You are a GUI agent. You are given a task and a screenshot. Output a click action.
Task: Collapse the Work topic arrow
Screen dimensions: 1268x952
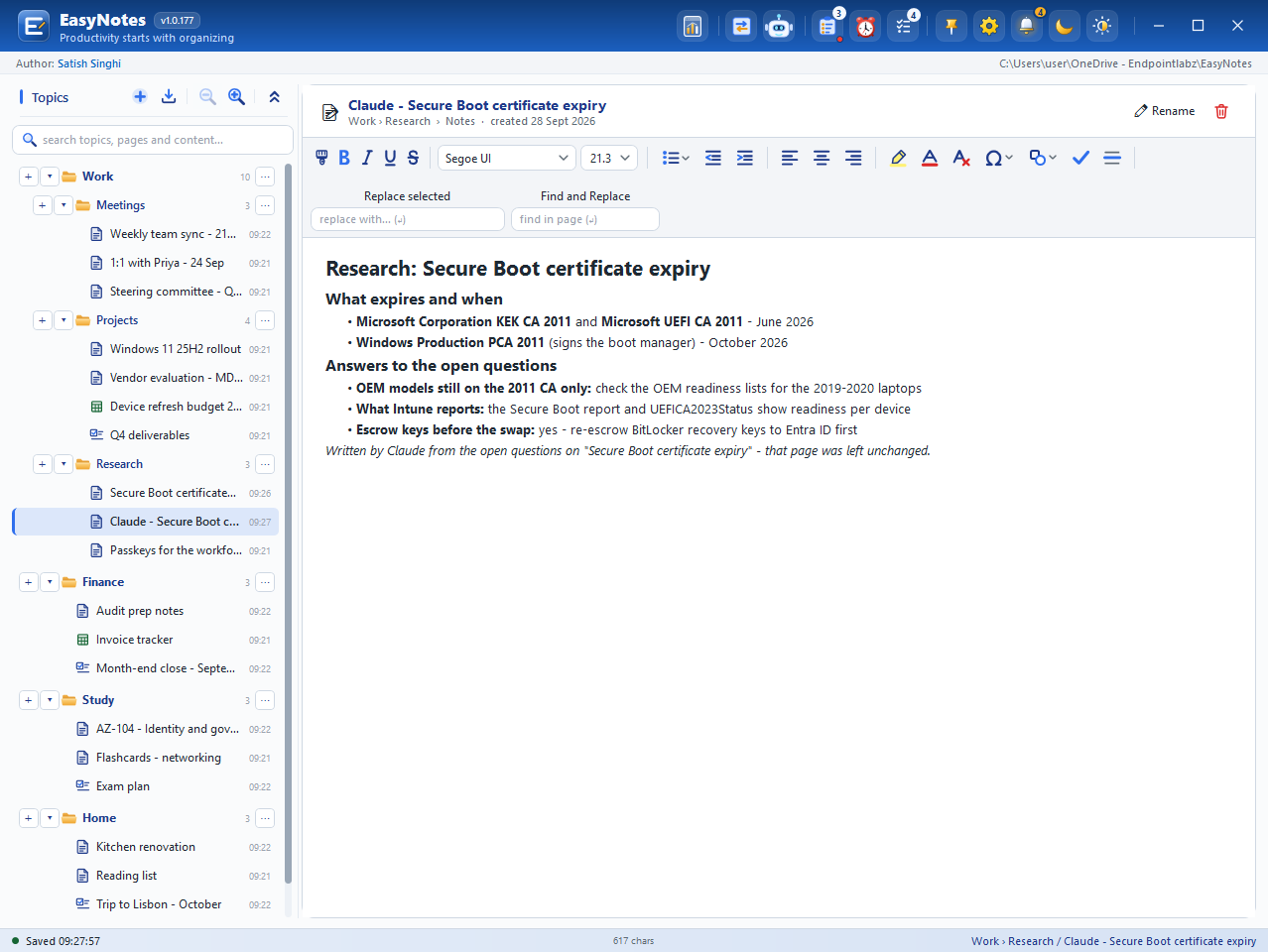(x=50, y=177)
